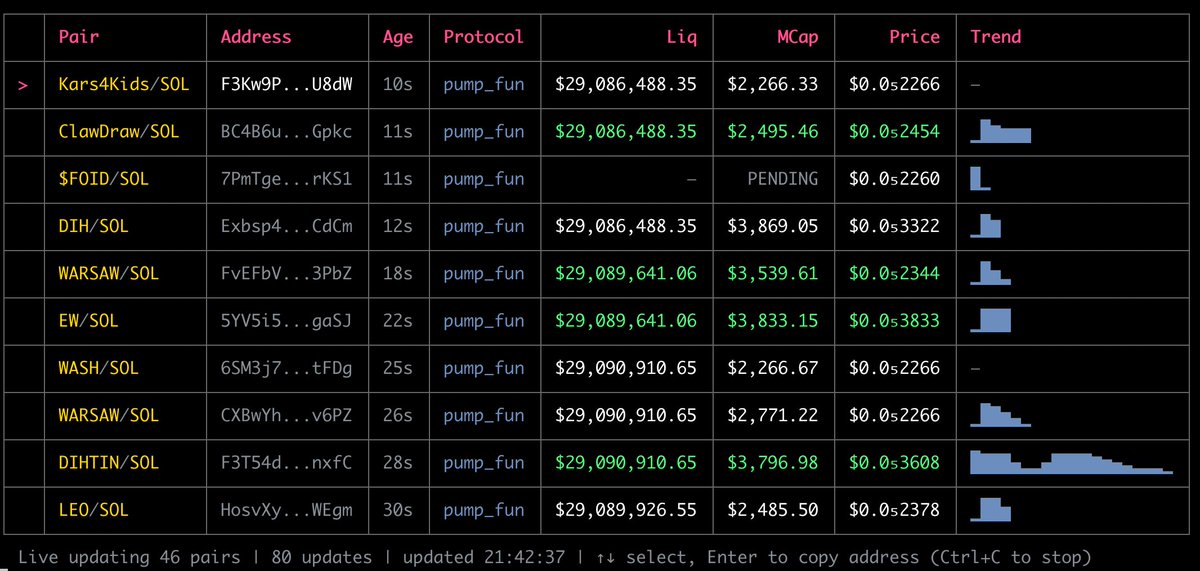Image resolution: width=1200 pixels, height=571 pixels.
Task: Click the Trend column header
Action: (996, 37)
